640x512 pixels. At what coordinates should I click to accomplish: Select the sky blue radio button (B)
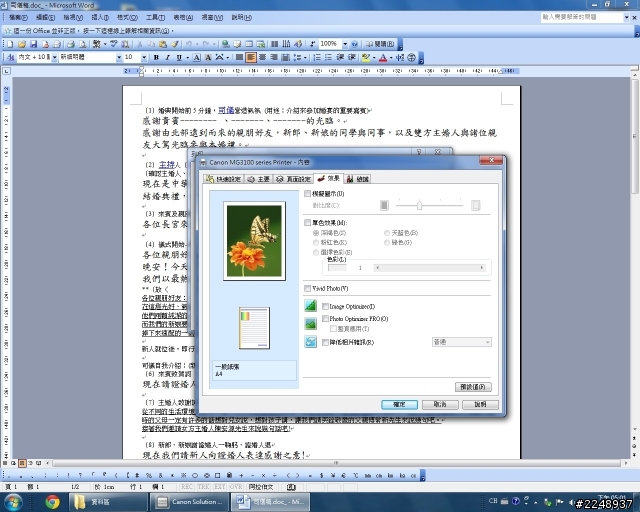pyautogui.click(x=387, y=233)
